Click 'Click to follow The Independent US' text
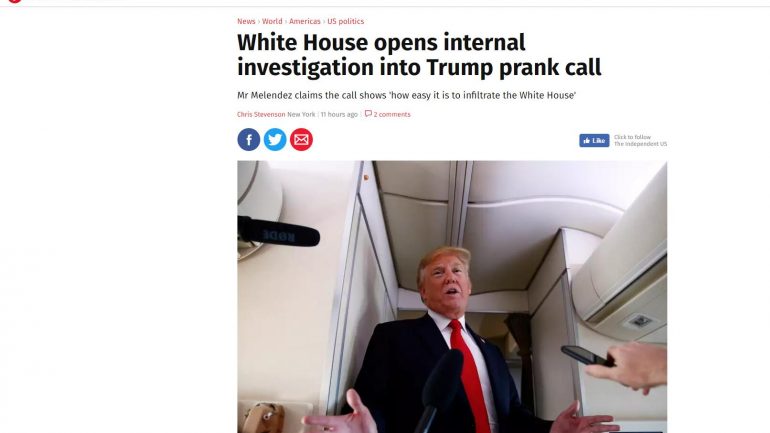Viewport: 770px width, 433px height. (640, 141)
